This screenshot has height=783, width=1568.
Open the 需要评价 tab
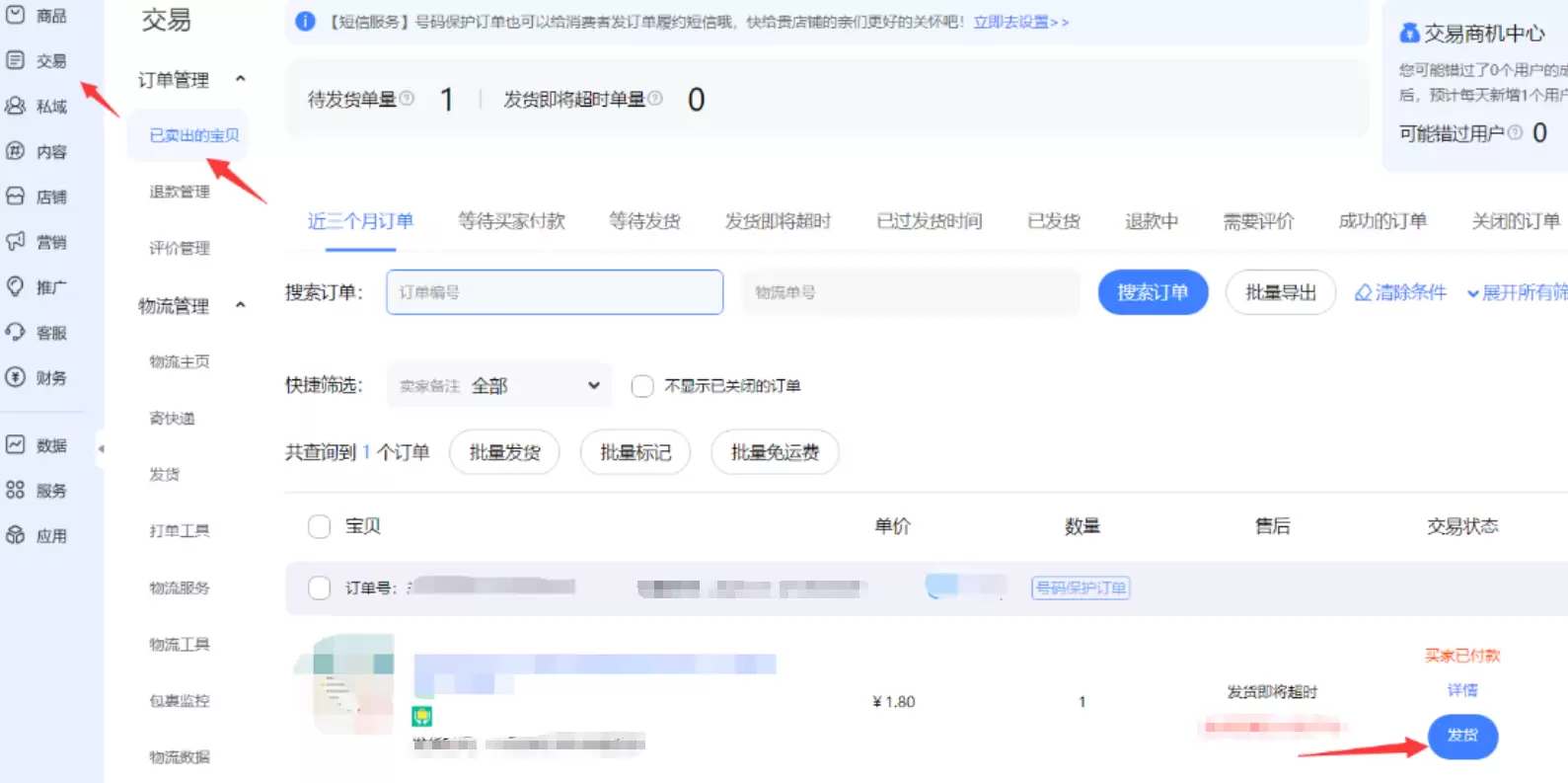(1258, 221)
